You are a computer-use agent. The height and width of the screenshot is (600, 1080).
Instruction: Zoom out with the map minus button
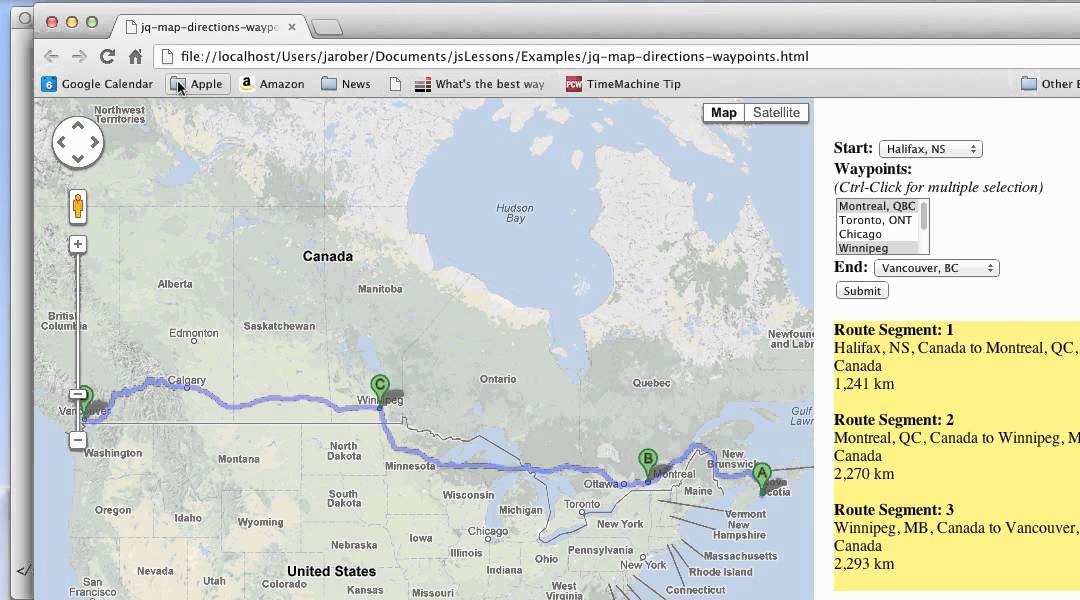[x=78, y=440]
